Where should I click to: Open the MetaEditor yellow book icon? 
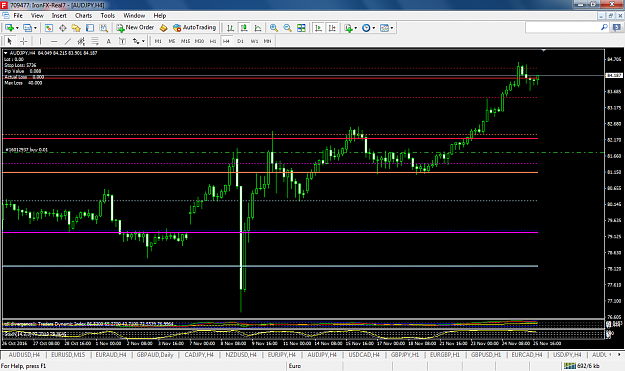click(x=163, y=28)
